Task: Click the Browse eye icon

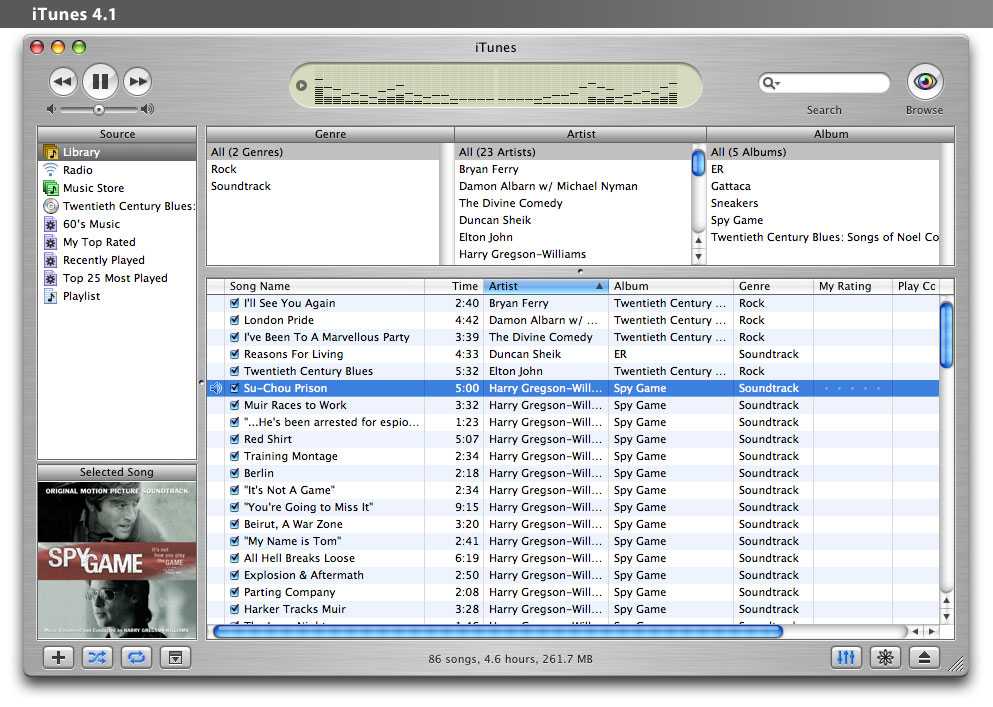Action: (x=925, y=82)
